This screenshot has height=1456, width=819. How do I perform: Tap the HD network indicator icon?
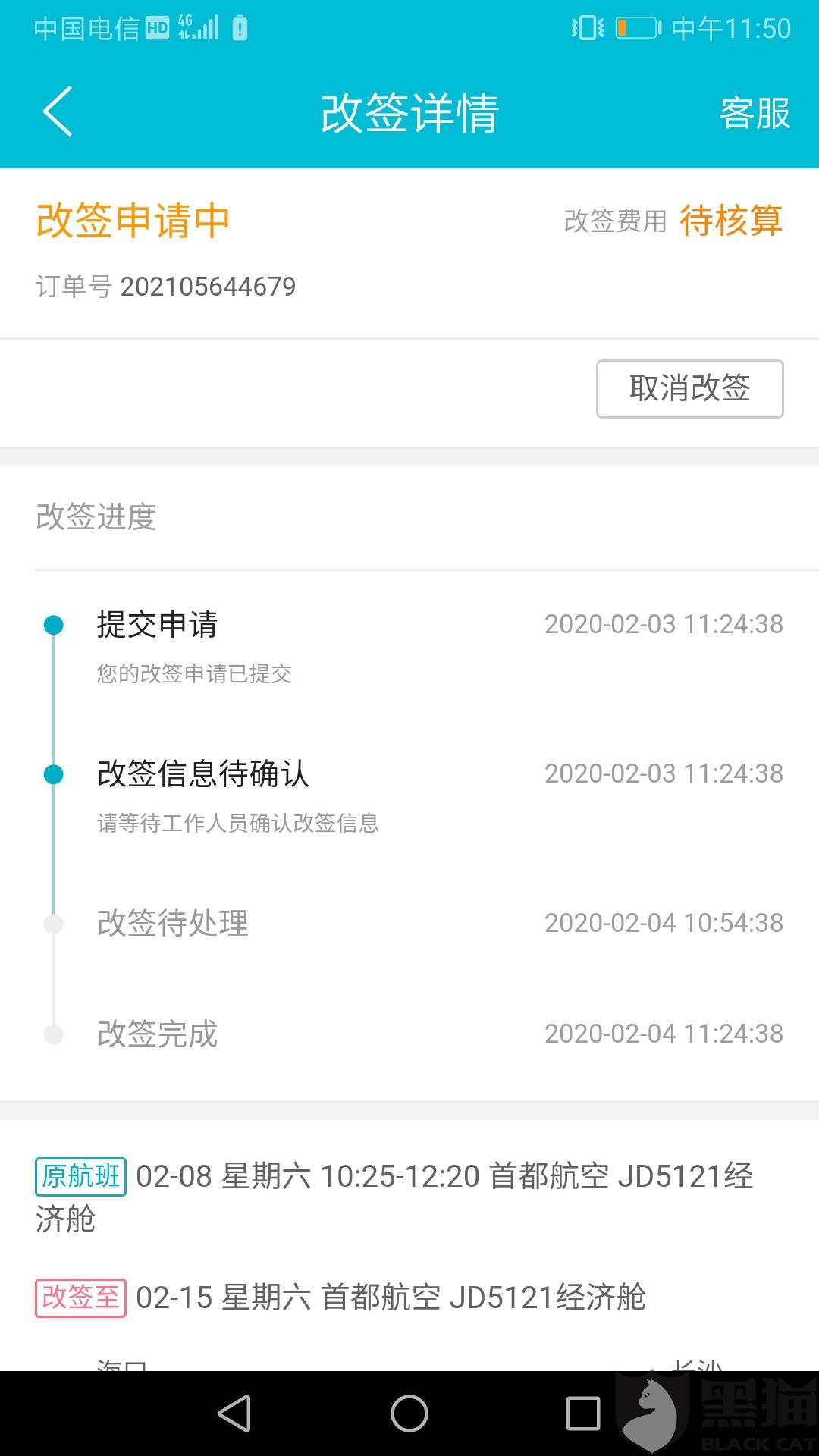click(157, 29)
